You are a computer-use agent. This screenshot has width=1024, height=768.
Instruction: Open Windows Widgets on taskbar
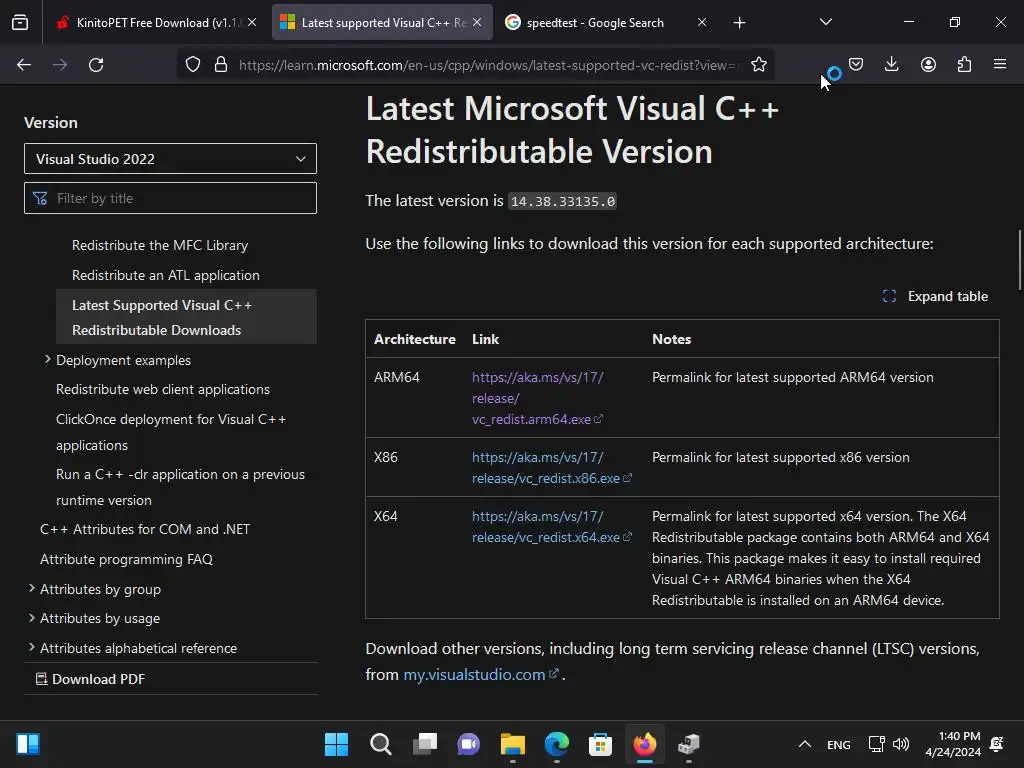point(28,744)
